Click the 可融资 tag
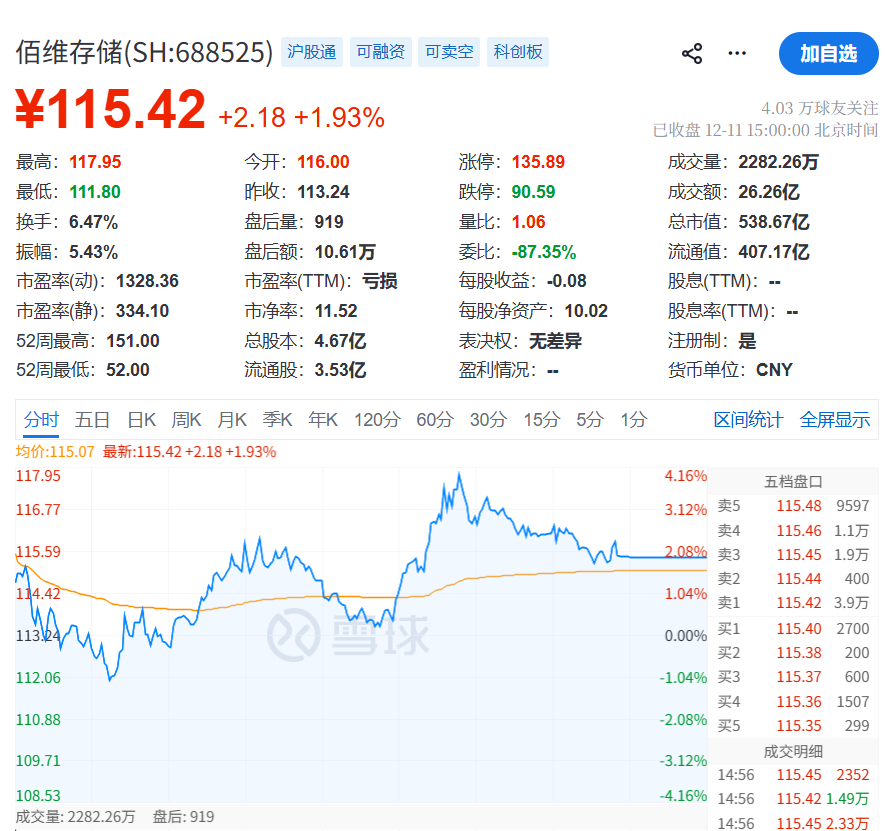The width and height of the screenshot is (885, 831). pos(380,52)
